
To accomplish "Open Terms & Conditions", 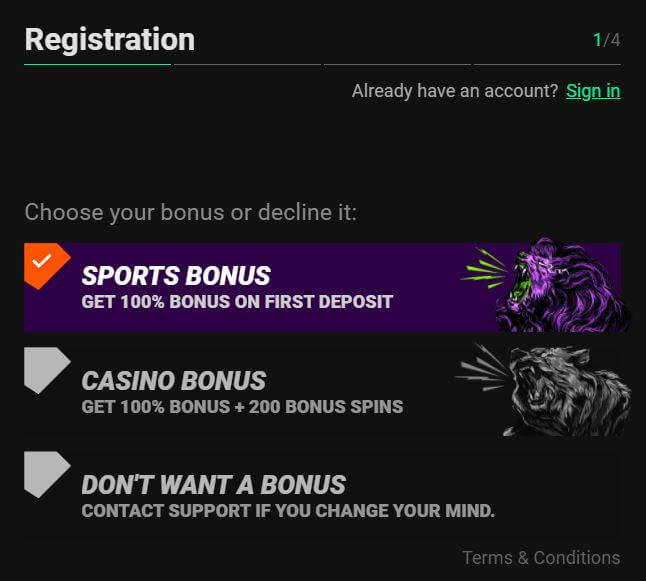I will click(541, 558).
